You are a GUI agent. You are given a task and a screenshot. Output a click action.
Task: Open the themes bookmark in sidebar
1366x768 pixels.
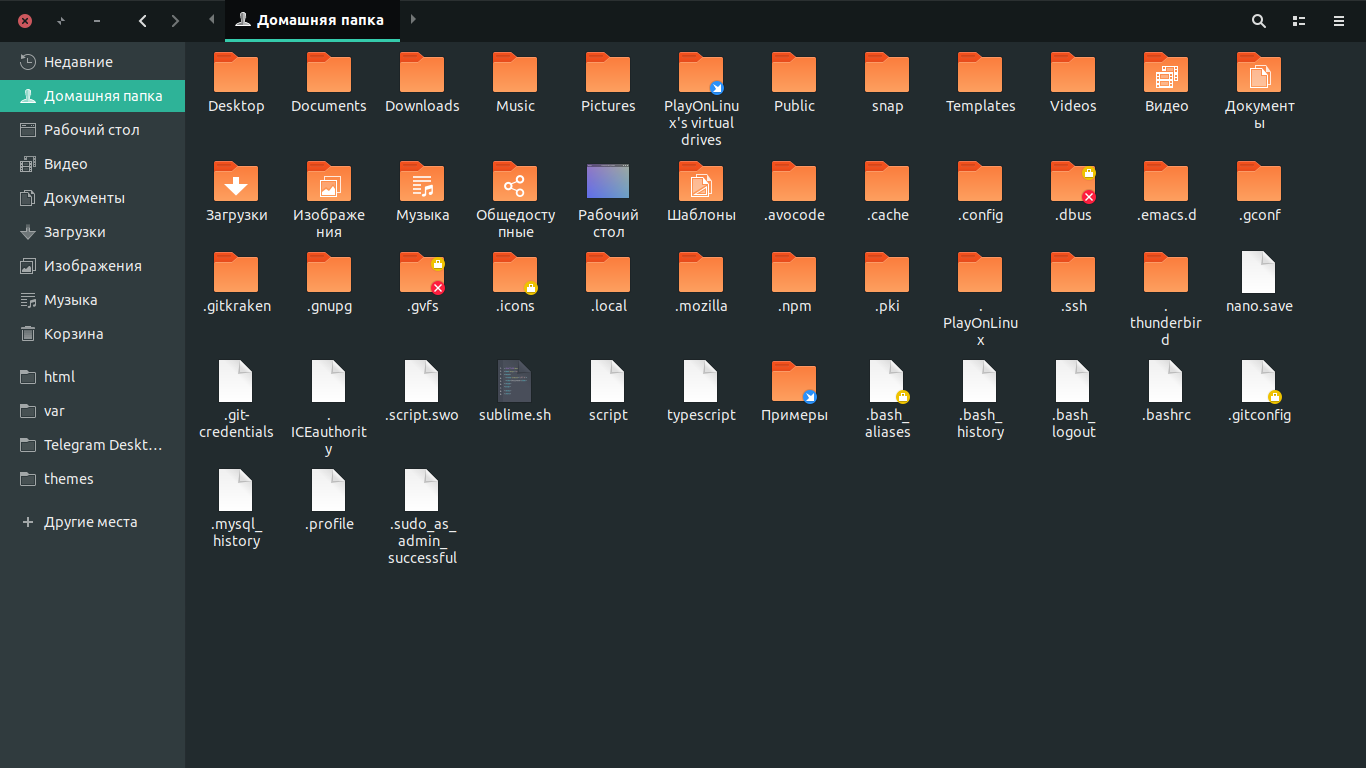92,479
